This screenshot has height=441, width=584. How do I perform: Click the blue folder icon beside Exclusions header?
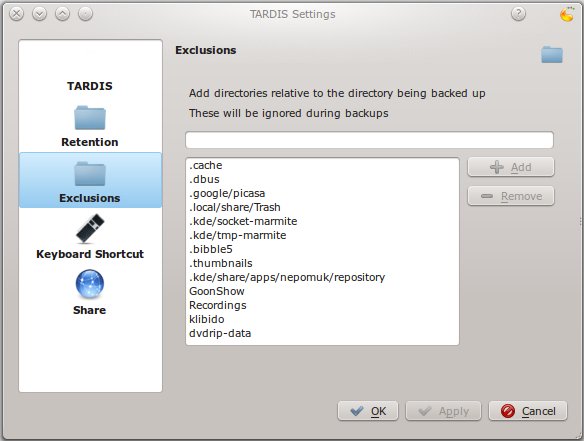[552, 55]
